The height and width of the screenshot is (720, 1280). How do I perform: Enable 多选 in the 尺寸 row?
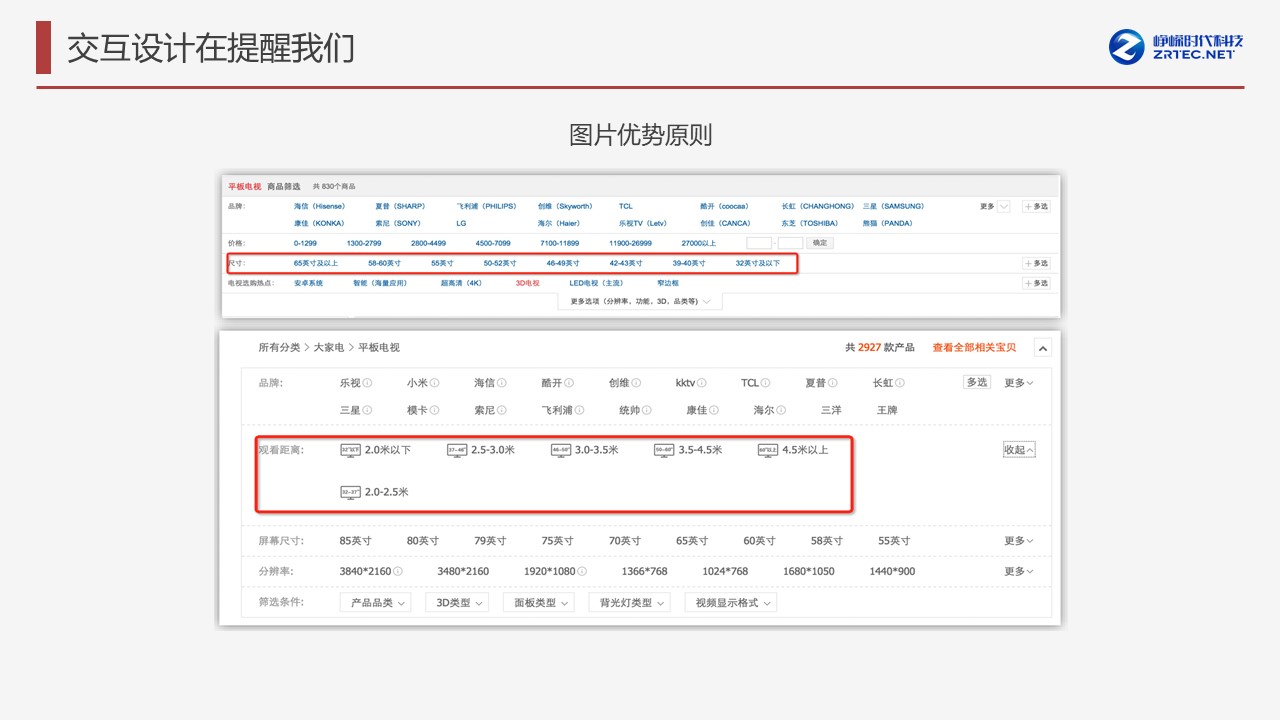(x=1036, y=263)
